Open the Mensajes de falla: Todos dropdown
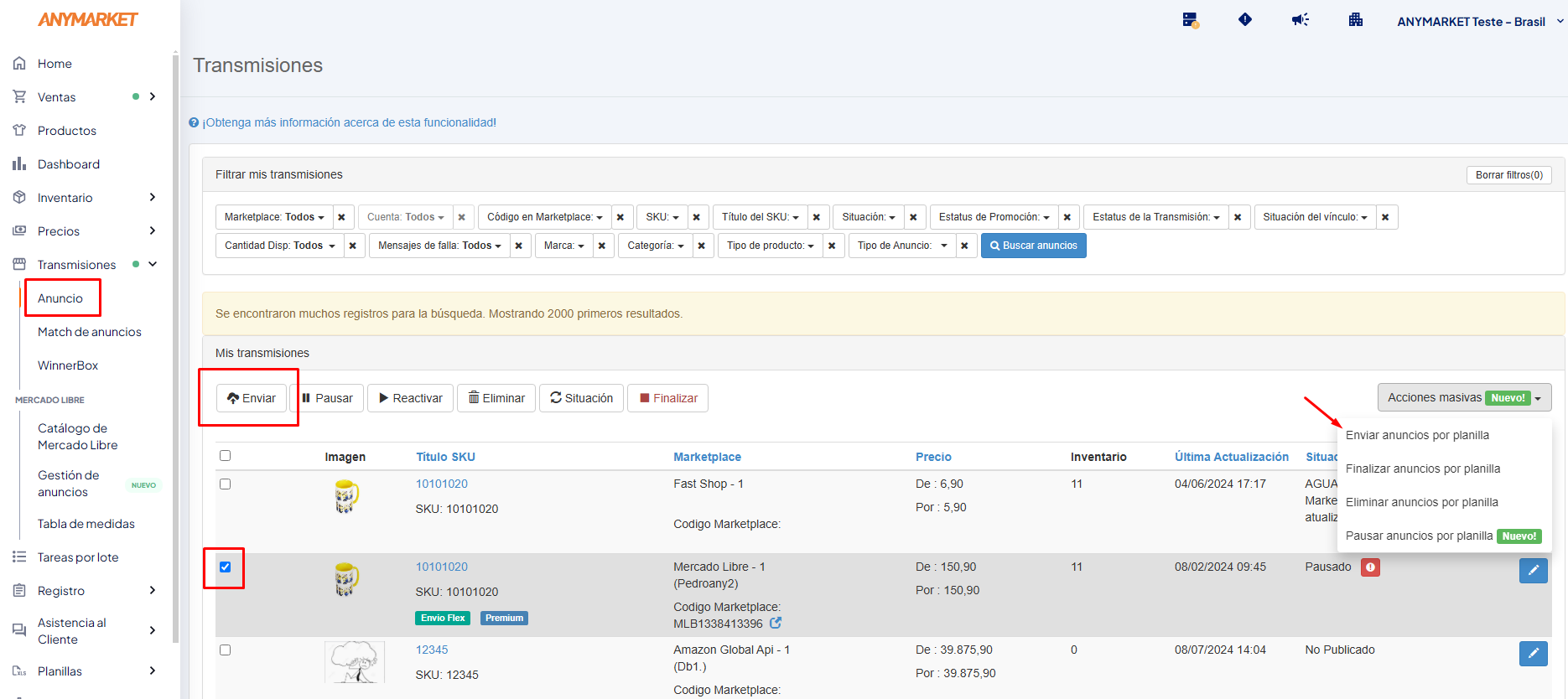1568x699 pixels. 439,246
